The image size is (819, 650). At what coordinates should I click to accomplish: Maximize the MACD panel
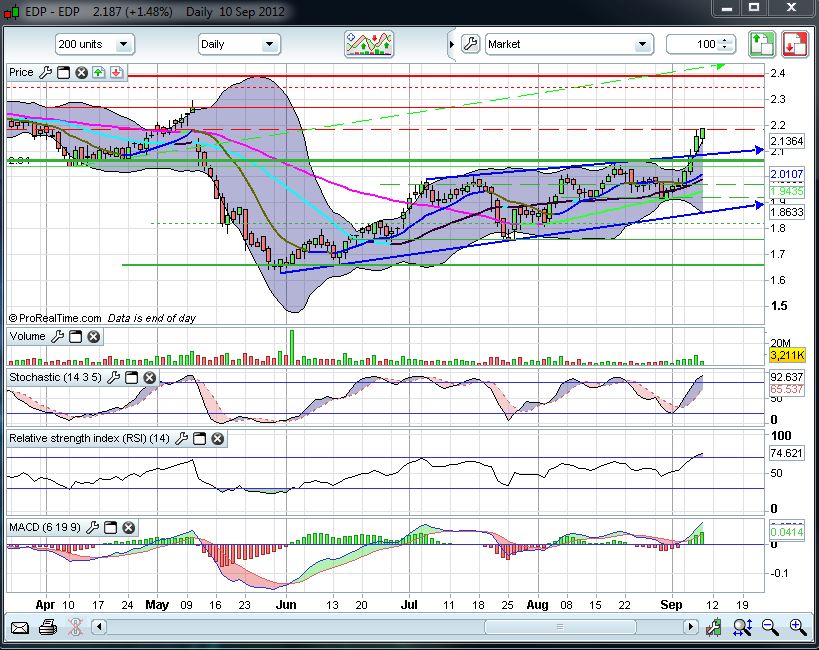111,527
